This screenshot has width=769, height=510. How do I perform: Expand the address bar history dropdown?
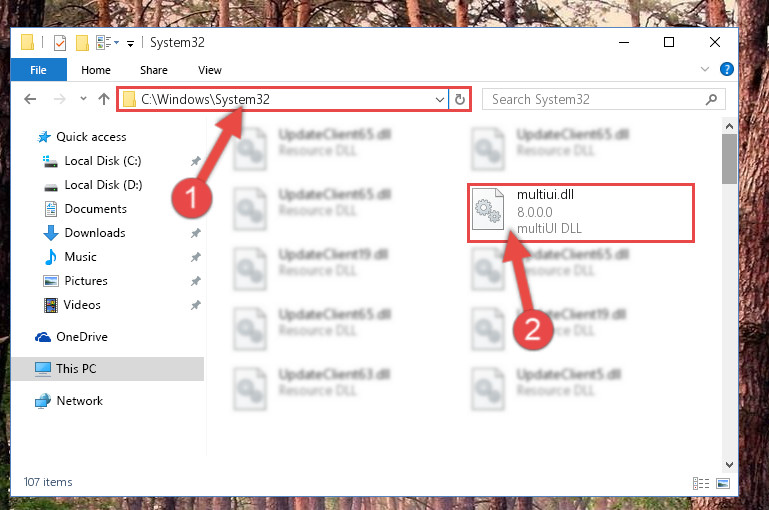[x=439, y=100]
